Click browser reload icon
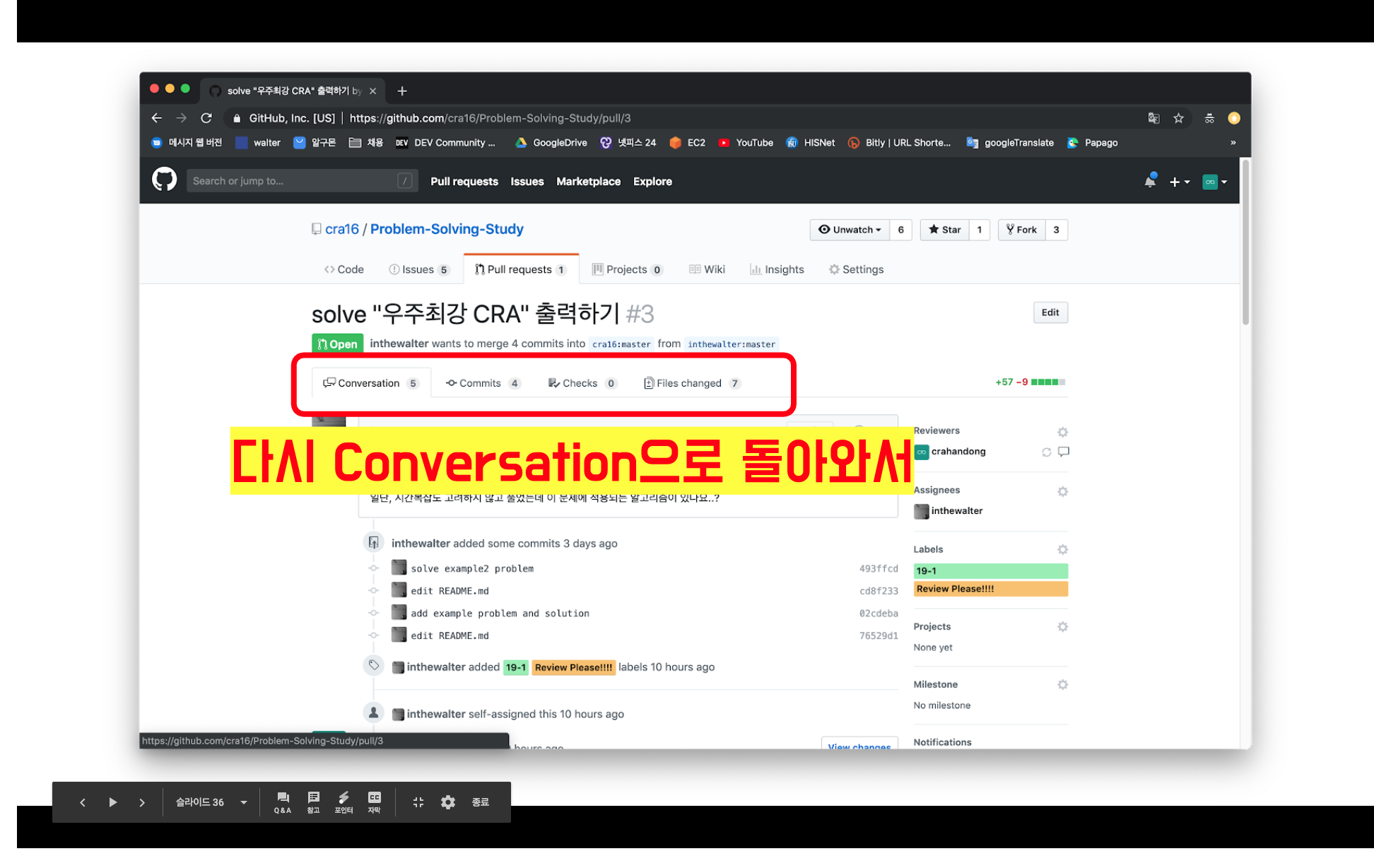This screenshot has height=868, width=1374. 206,118
